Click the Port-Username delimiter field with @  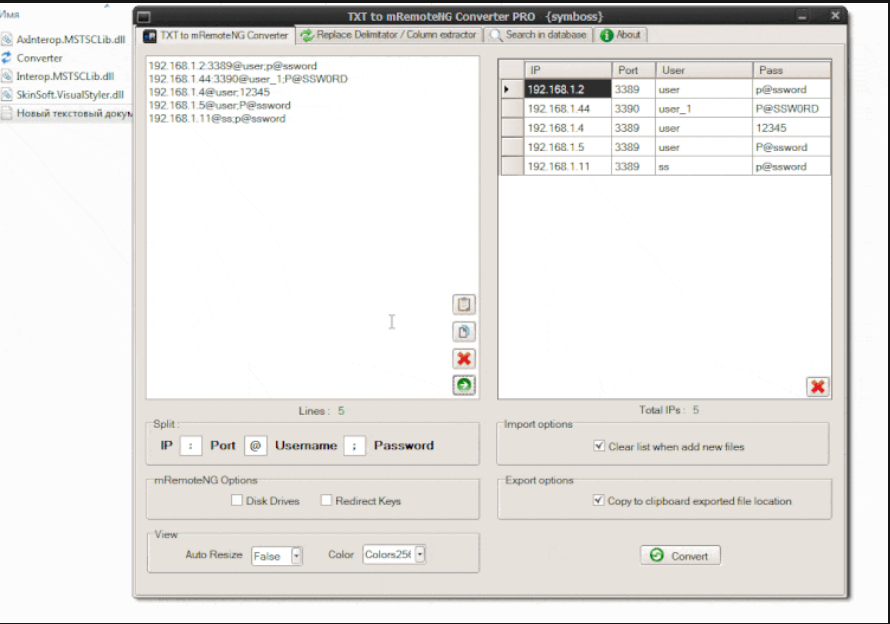[x=255, y=446]
